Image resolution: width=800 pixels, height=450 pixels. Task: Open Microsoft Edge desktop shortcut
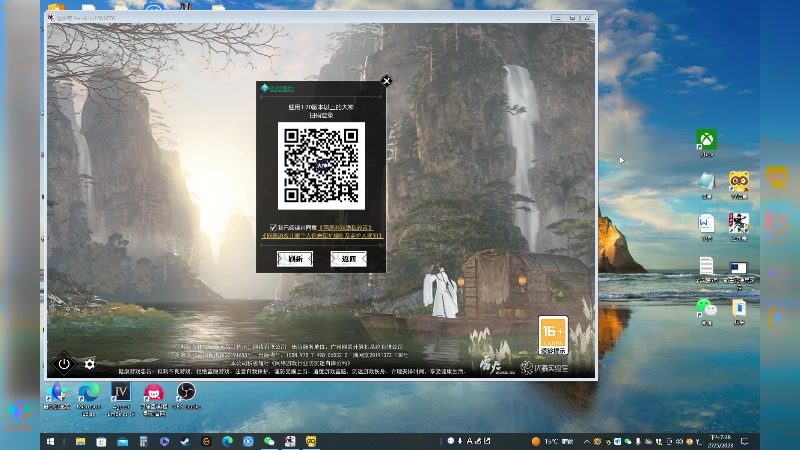coord(88,399)
